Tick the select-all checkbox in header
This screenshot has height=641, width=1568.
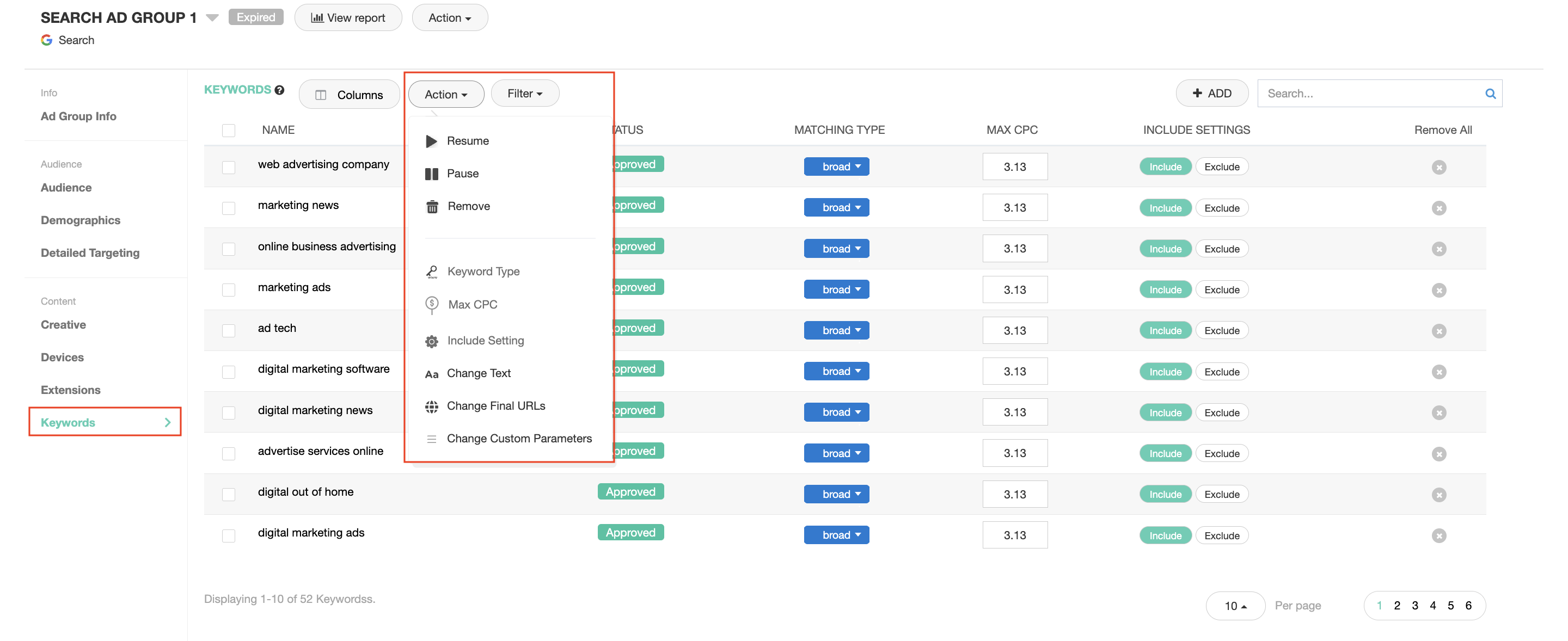228,131
